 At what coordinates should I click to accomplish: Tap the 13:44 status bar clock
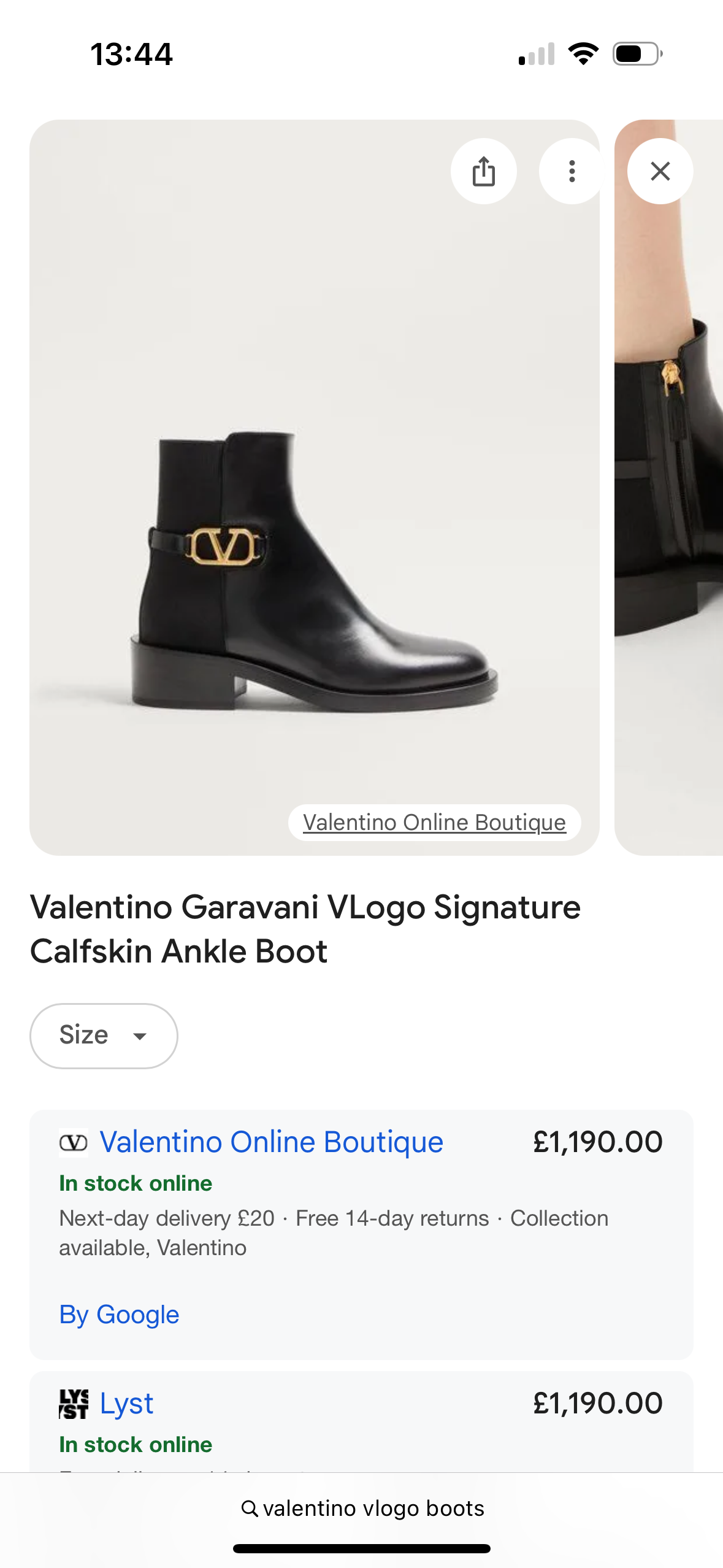coord(131,54)
